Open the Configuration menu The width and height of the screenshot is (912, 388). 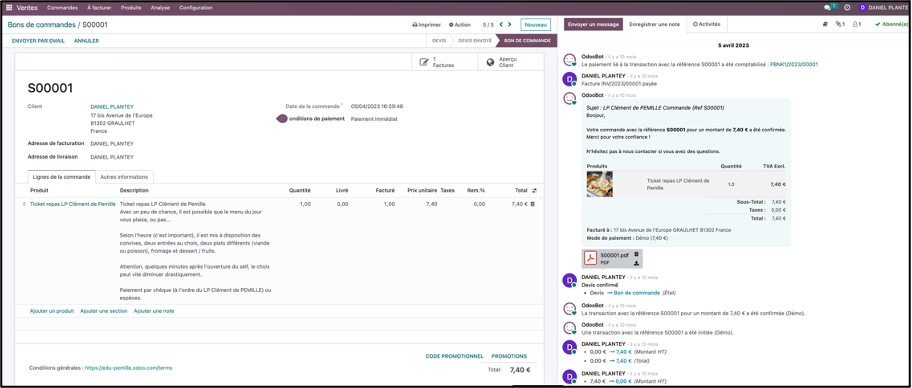click(x=196, y=8)
